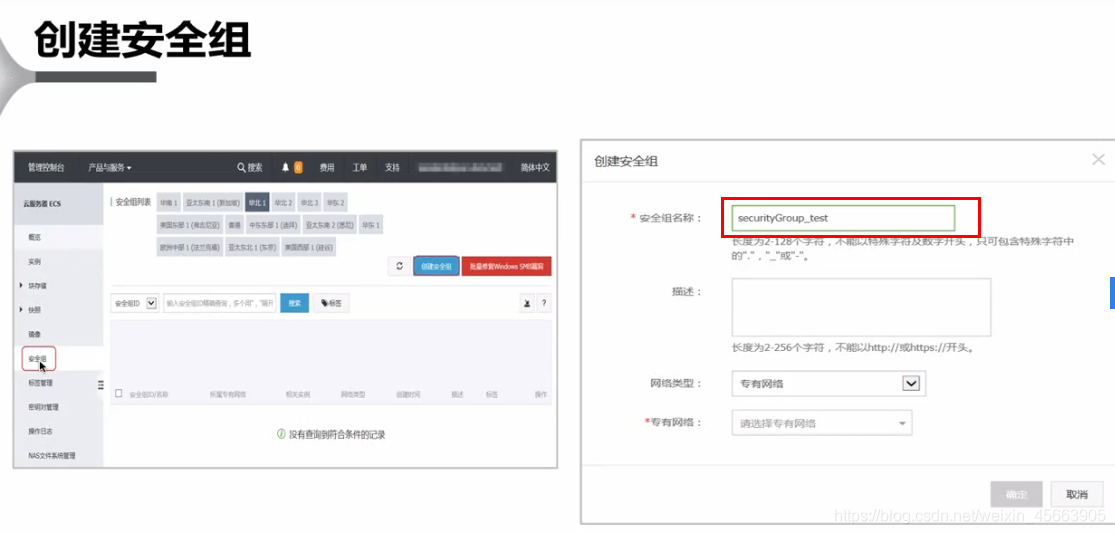The height and width of the screenshot is (534, 1115).
Task: Open 实例 in the ECS sidebar
Action: 34,262
